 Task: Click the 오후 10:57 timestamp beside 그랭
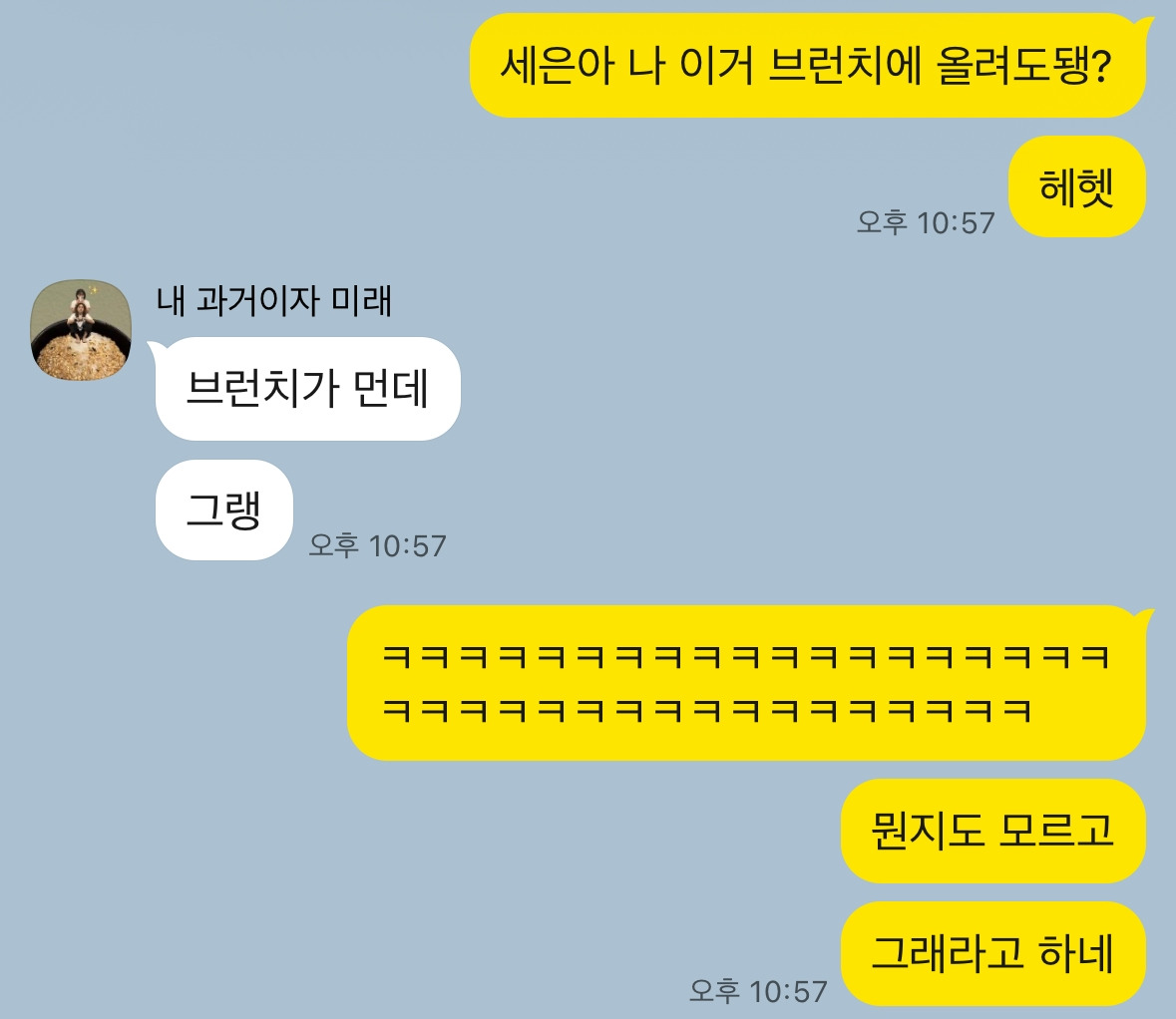click(377, 545)
